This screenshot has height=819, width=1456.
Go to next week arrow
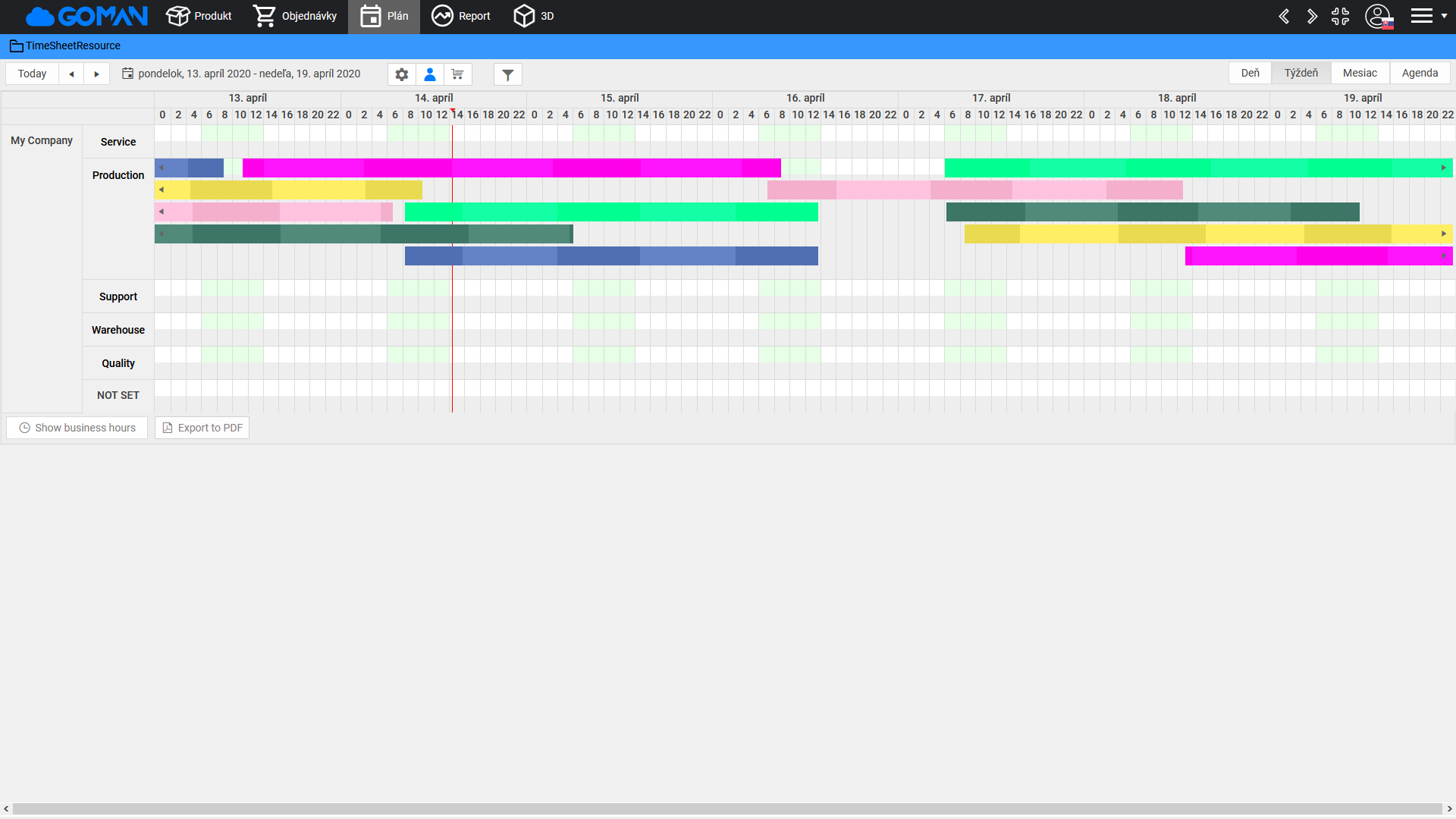(x=96, y=74)
